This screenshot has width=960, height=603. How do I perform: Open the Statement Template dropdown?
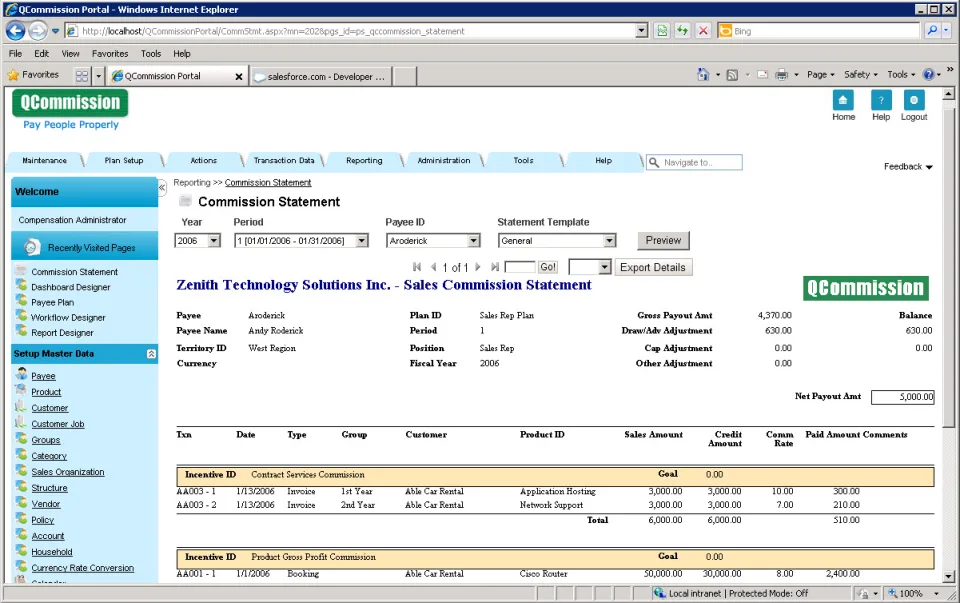609,241
